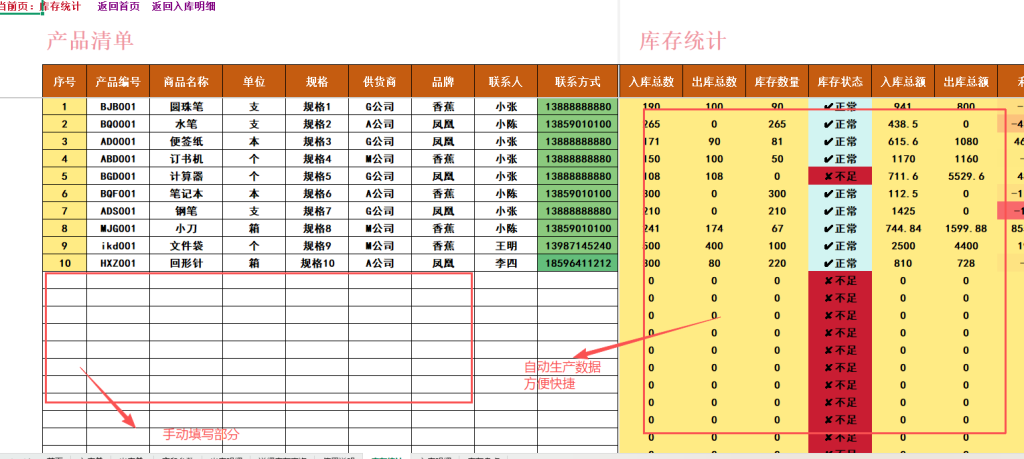Click the ✔正常 status of 回形针 row
The image size is (1024, 459).
[x=839, y=263]
